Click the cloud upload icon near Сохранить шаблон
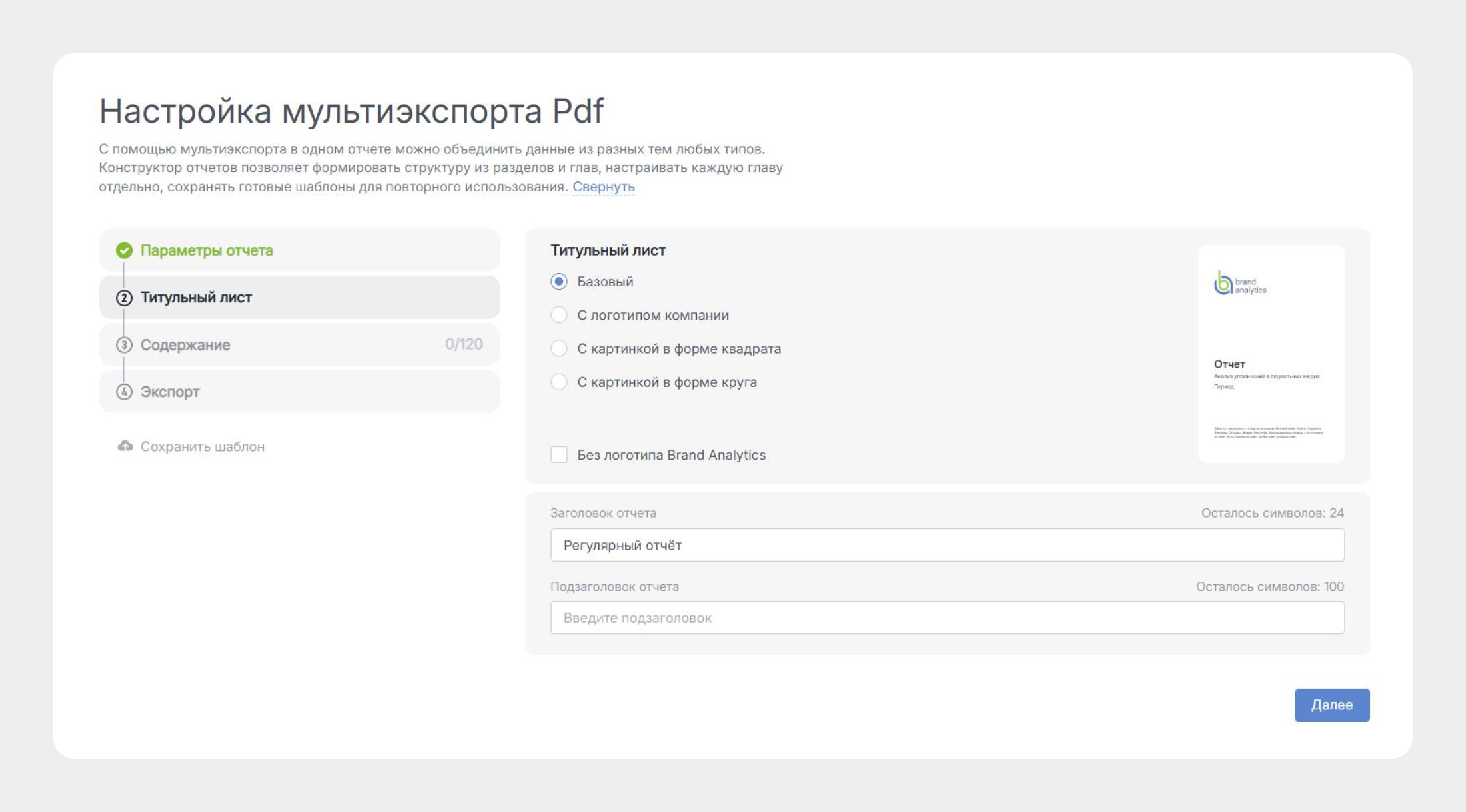Image resolution: width=1466 pixels, height=812 pixels. 125,446
